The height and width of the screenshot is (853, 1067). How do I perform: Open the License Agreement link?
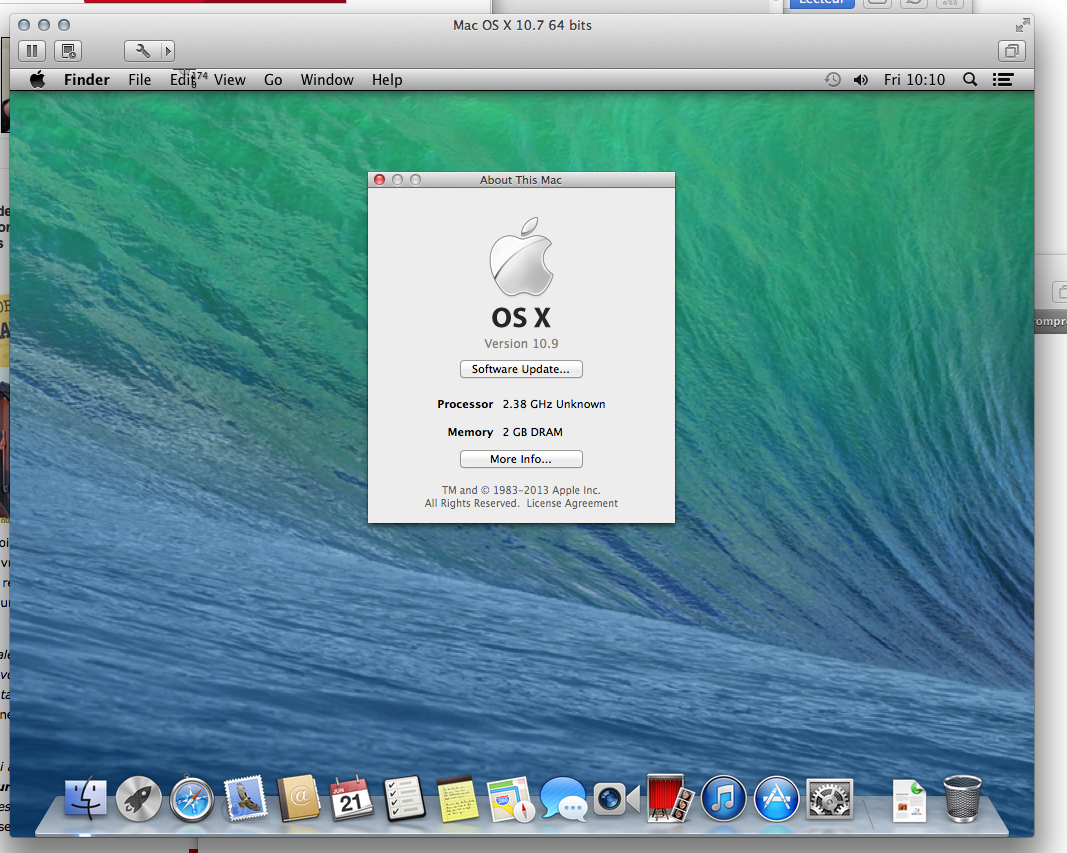pyautogui.click(x=572, y=503)
